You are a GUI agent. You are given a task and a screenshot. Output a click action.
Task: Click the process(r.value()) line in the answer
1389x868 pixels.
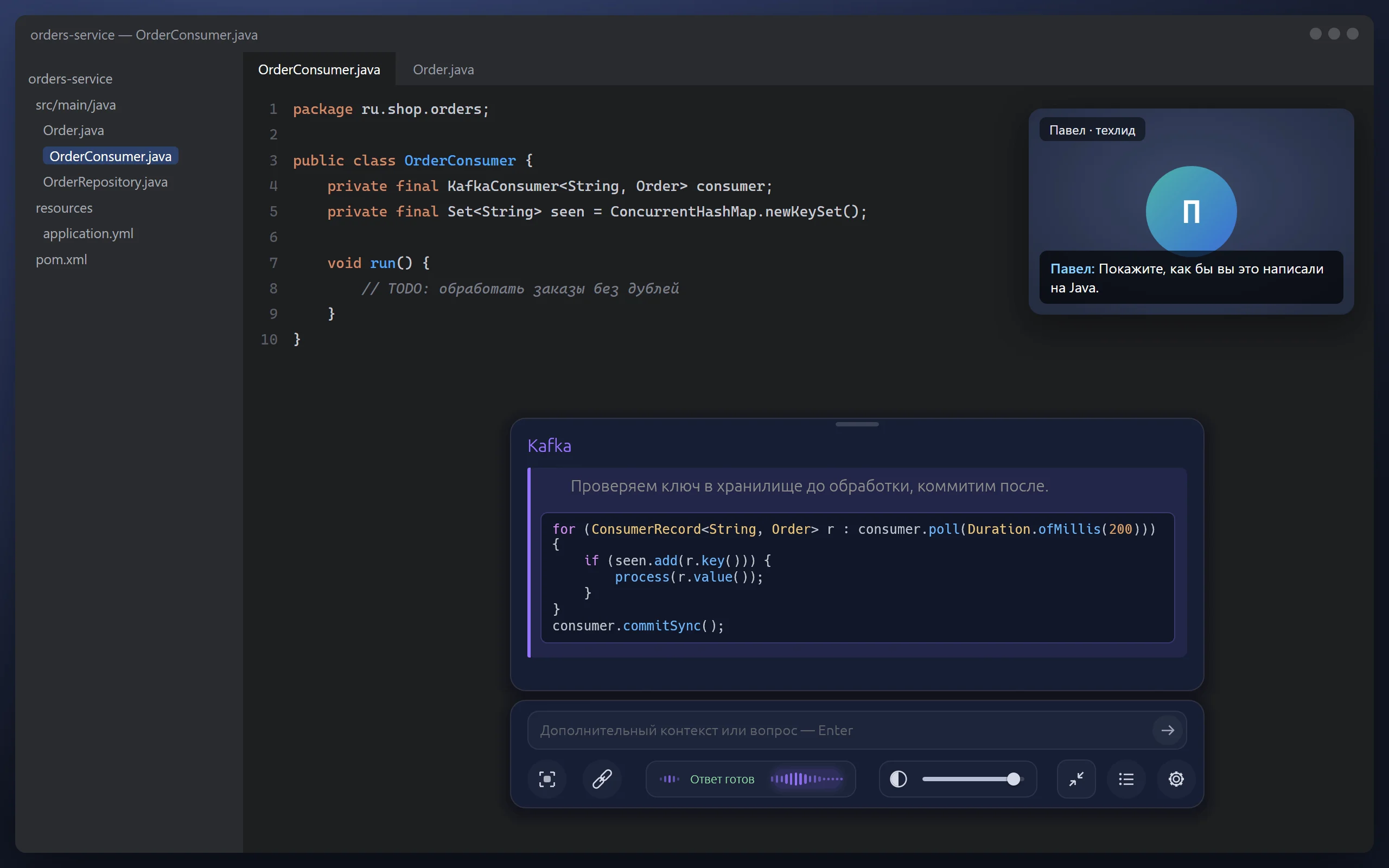point(689,577)
